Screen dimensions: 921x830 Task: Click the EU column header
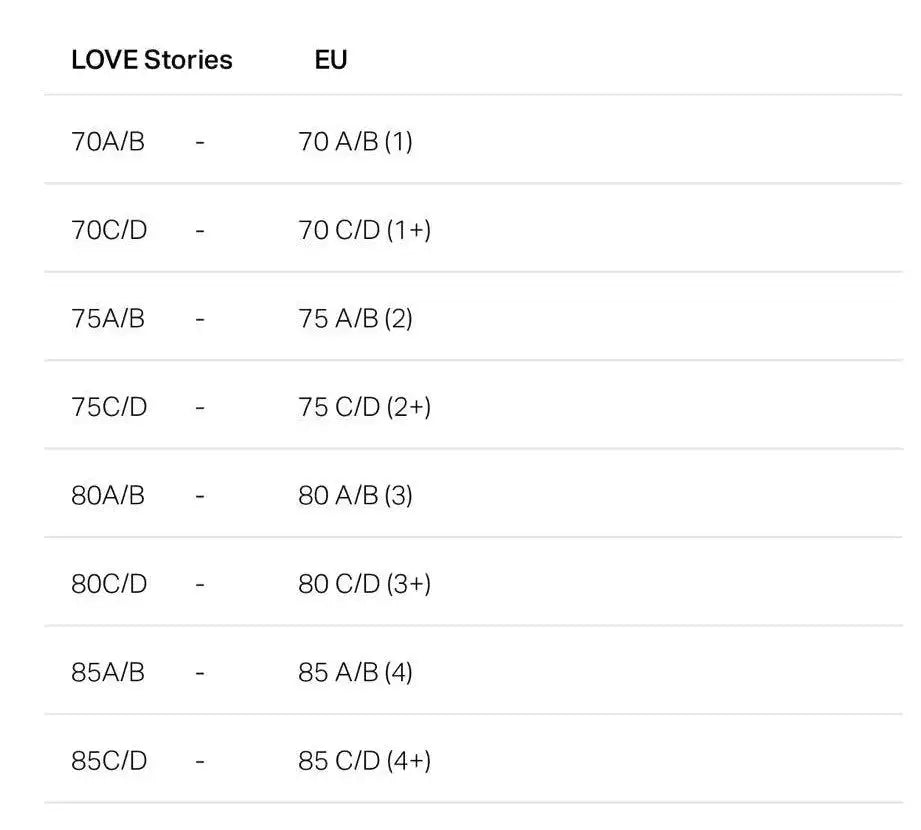(x=330, y=60)
